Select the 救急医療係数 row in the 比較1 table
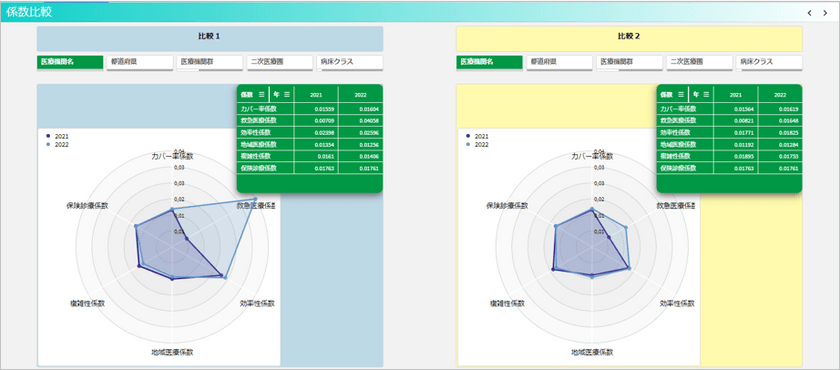 click(309, 120)
